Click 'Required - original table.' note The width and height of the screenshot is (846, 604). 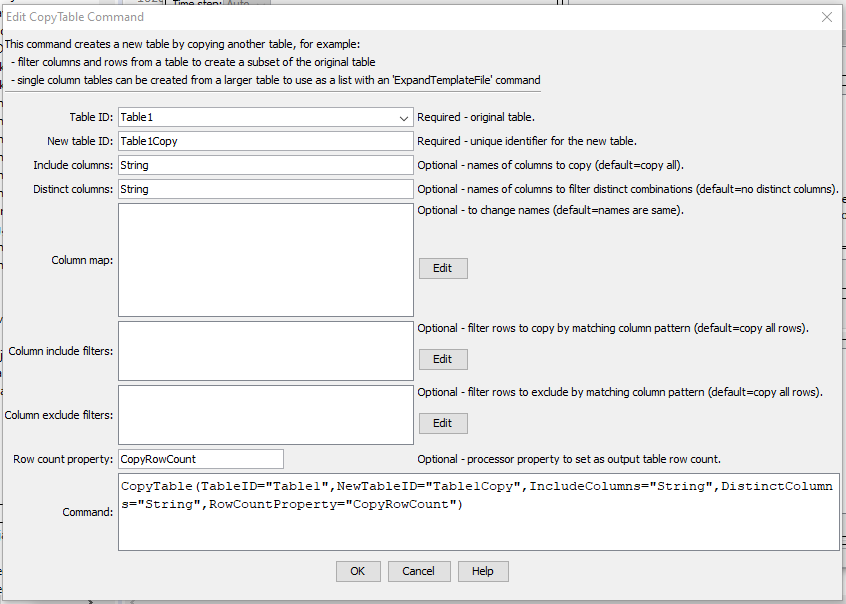tap(476, 117)
